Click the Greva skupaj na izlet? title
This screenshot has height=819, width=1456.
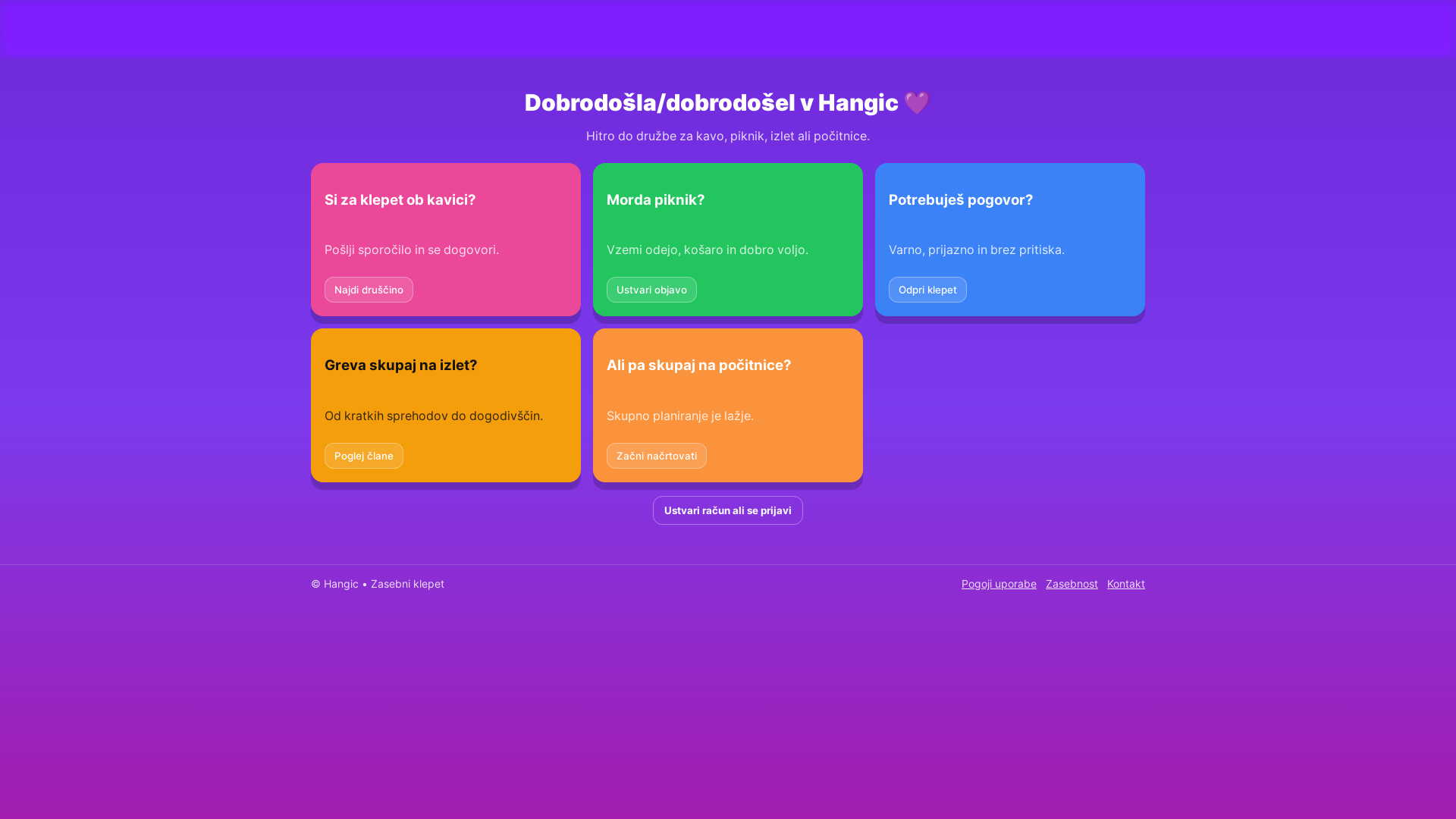point(401,365)
